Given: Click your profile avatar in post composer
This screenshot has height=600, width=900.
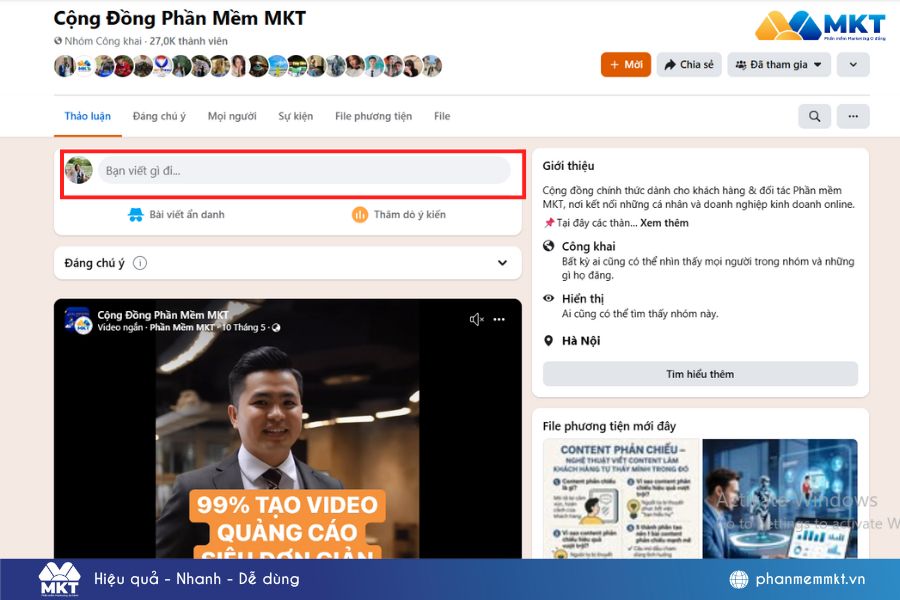Looking at the screenshot, I should pyautogui.click(x=79, y=171).
